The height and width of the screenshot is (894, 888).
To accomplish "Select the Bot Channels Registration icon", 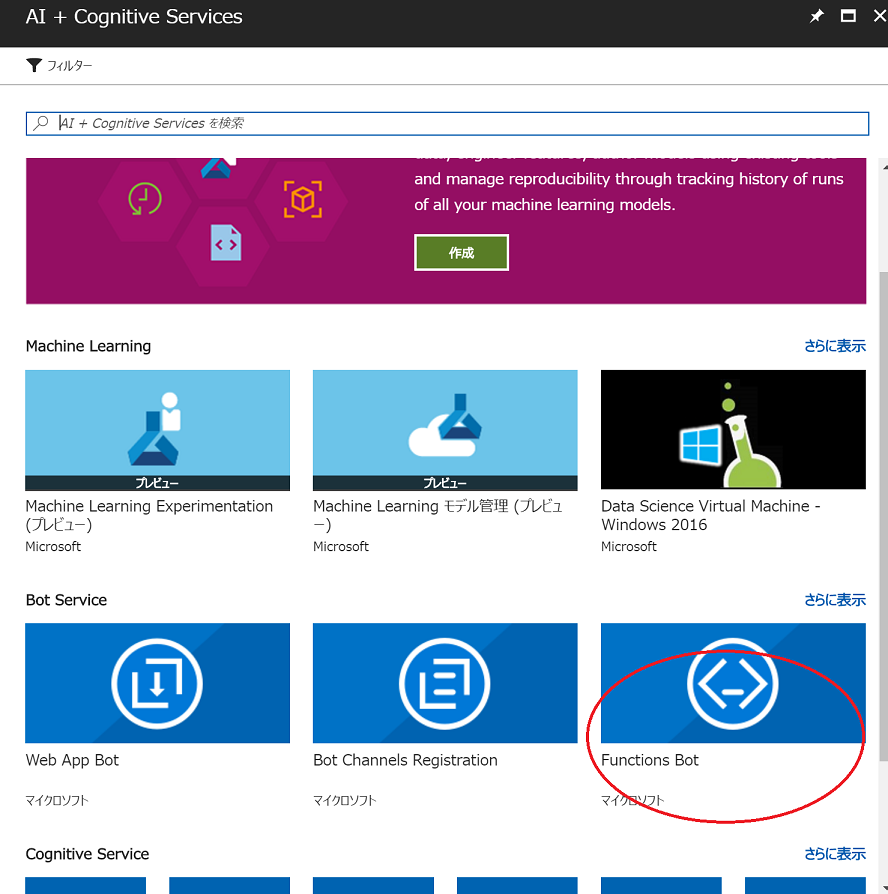I will [445, 683].
